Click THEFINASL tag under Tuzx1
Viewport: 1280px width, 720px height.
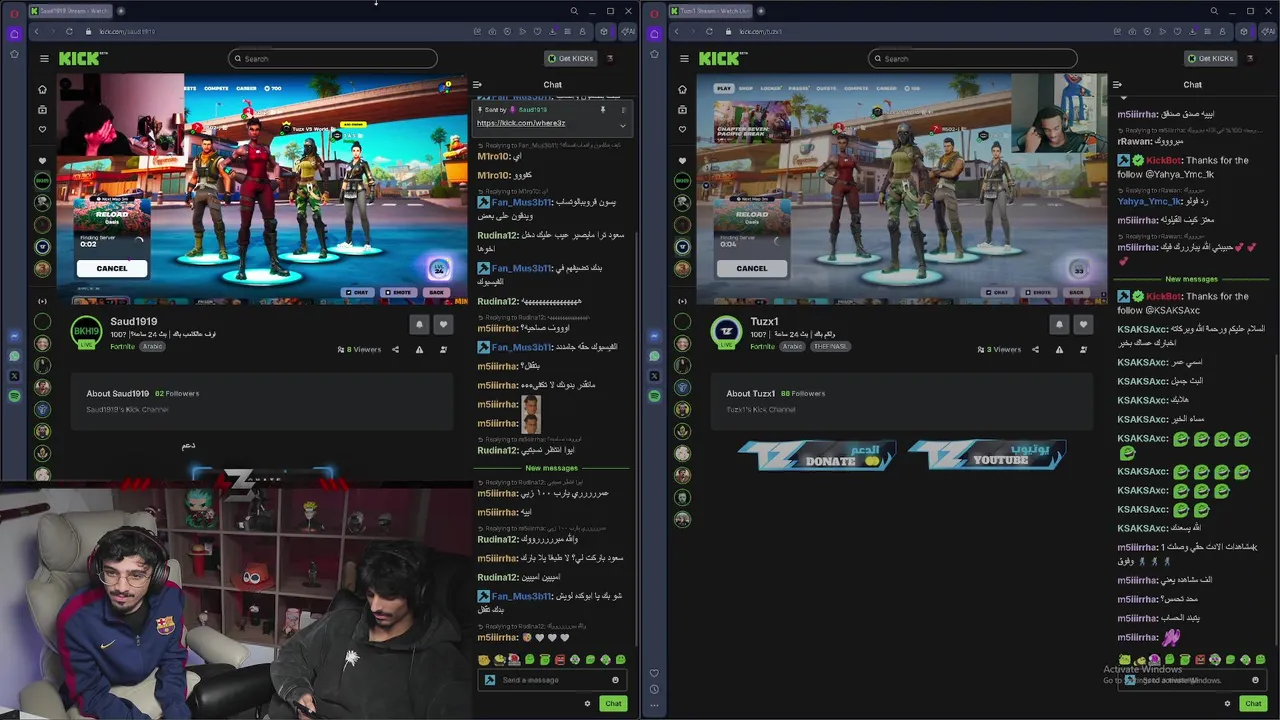coord(830,346)
